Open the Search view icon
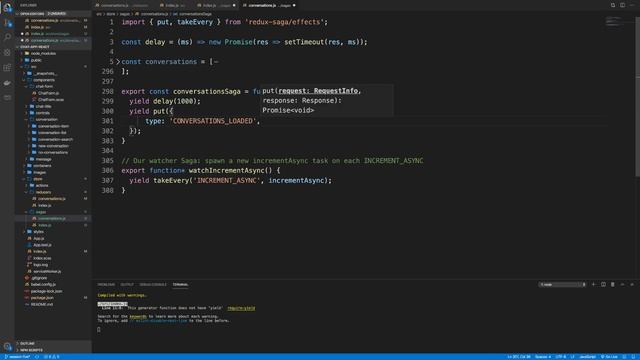Image resolution: width=640 pixels, height=360 pixels. pyautogui.click(x=7, y=37)
